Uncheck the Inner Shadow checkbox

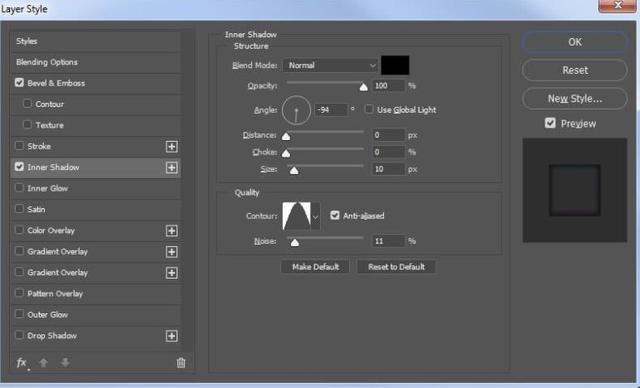click(19, 166)
